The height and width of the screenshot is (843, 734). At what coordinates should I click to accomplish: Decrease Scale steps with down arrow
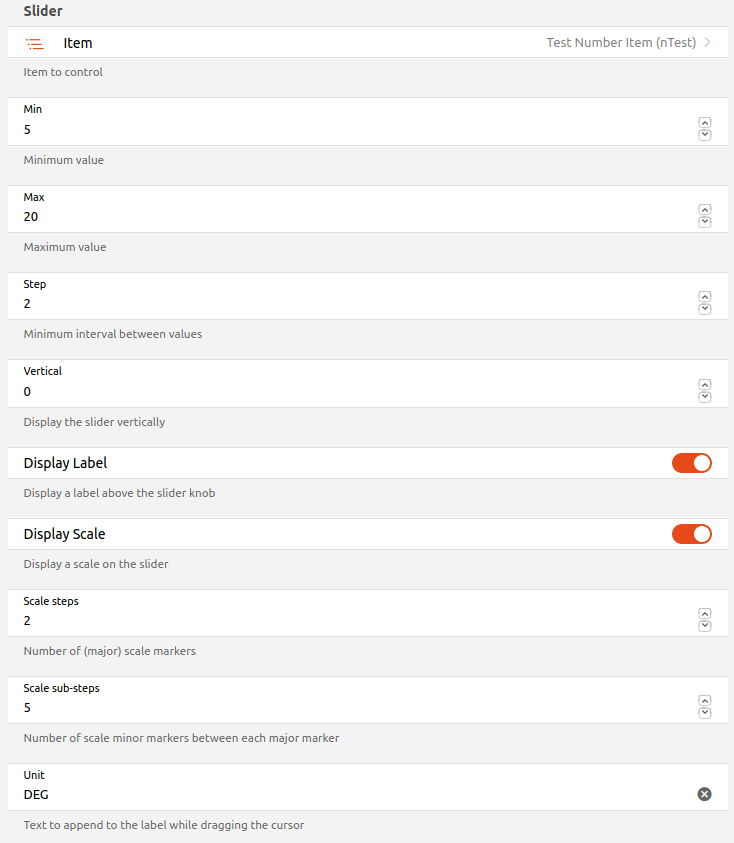(705, 626)
